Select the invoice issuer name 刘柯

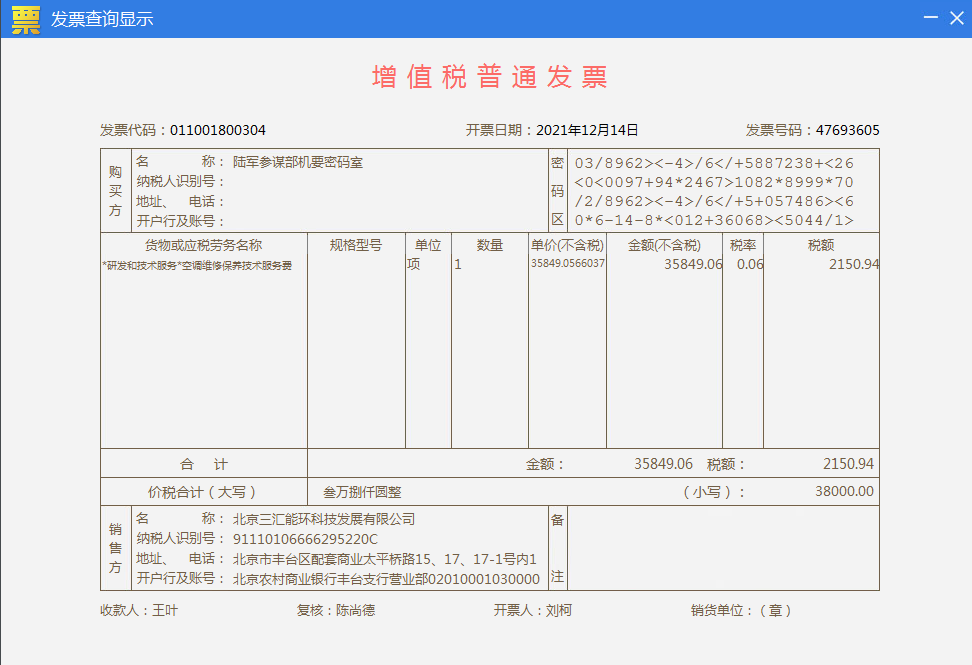558,610
